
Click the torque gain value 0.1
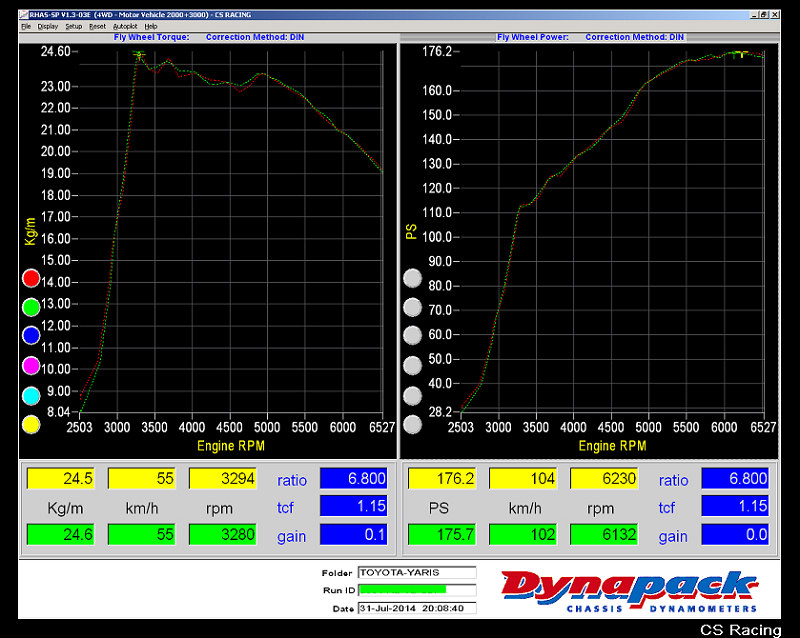tap(354, 534)
